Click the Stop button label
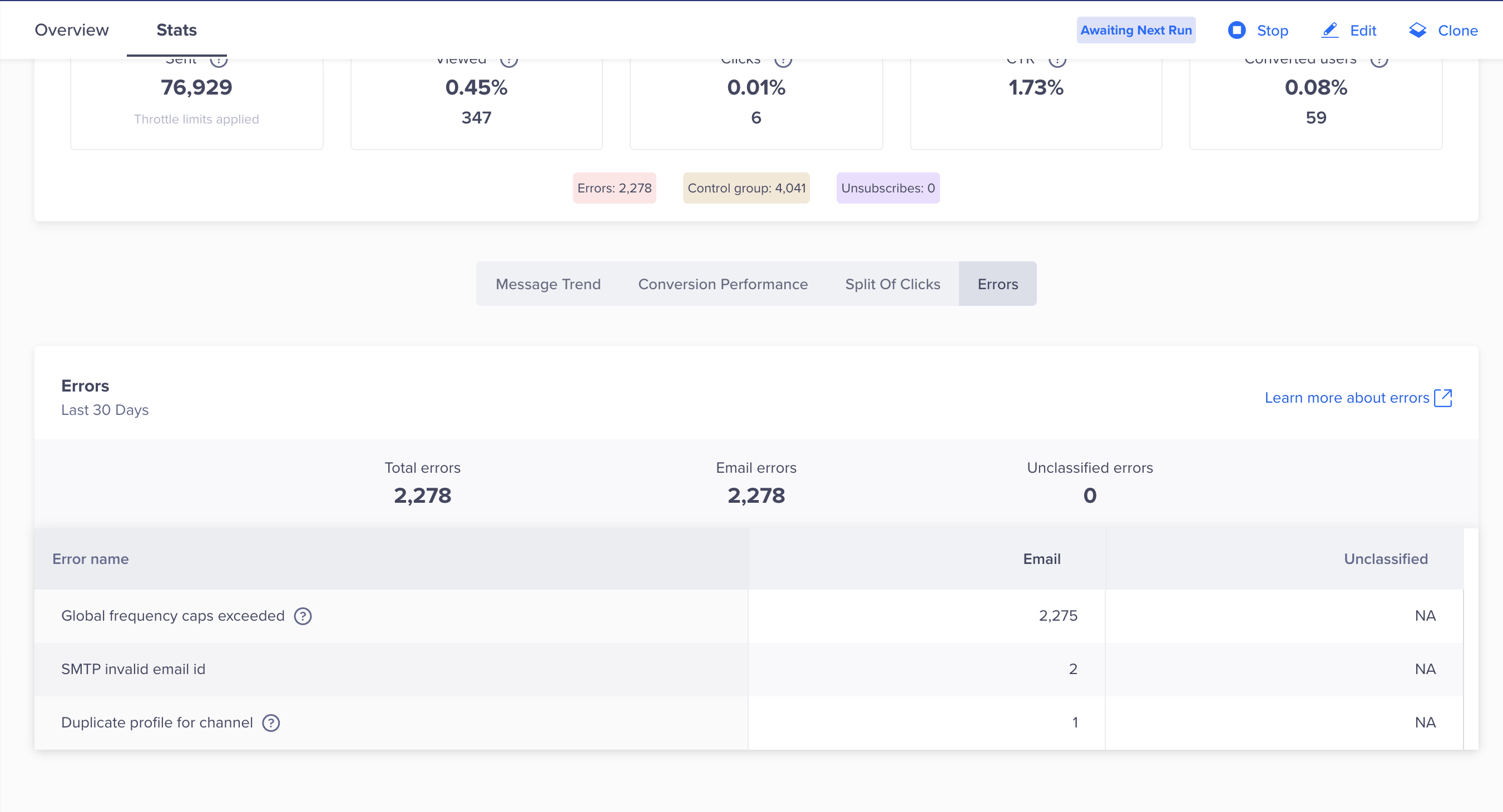1503x812 pixels. (x=1273, y=31)
